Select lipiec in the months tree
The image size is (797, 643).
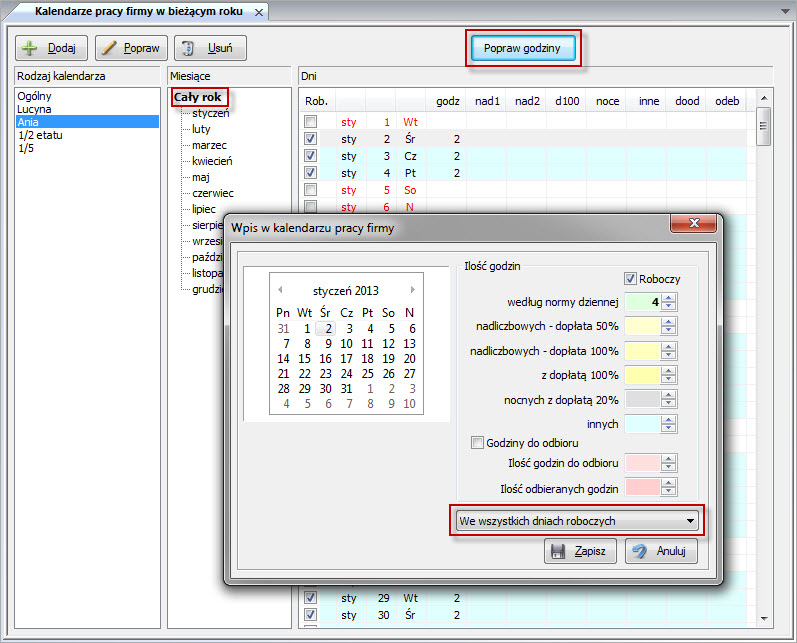tap(203, 209)
